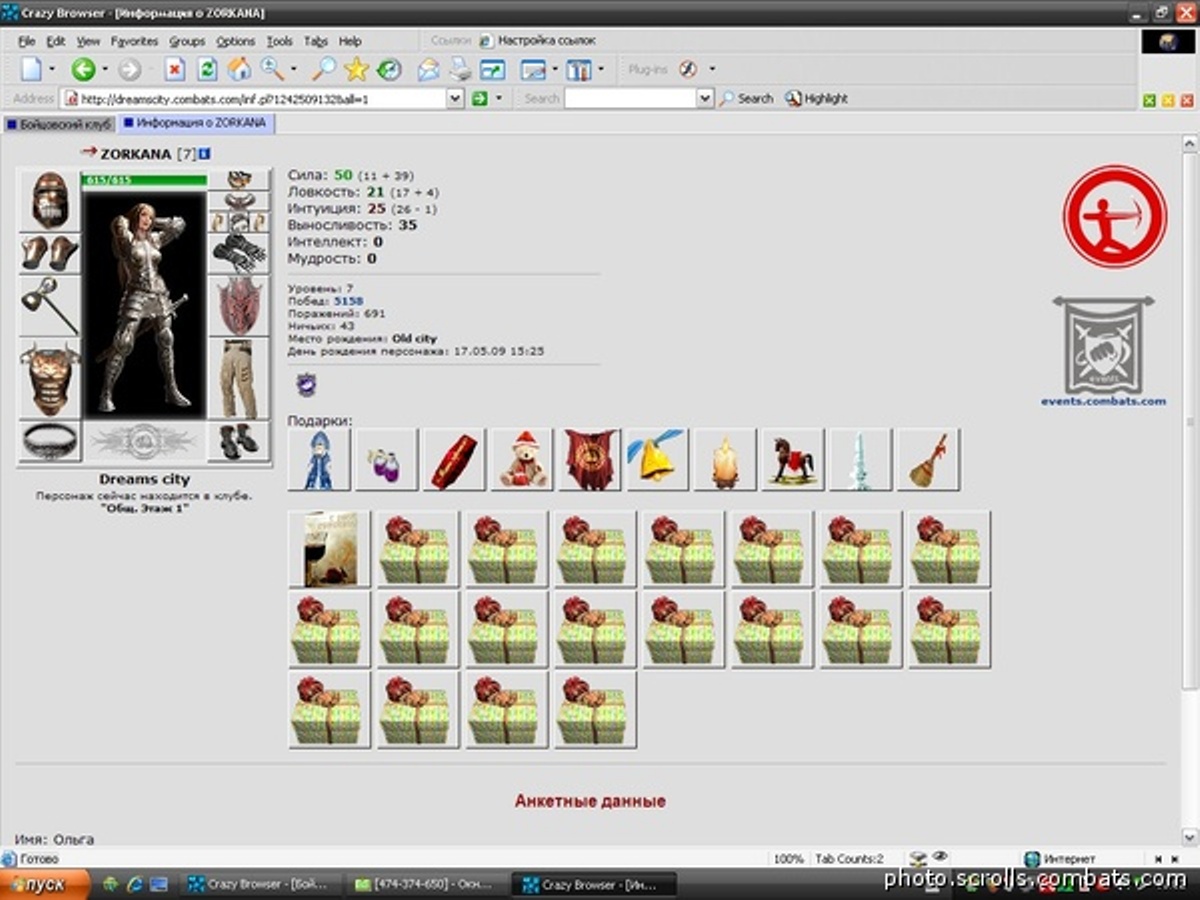This screenshot has height=900, width=1200.
Task: Click the green Go arrow button
Action: pos(480,98)
